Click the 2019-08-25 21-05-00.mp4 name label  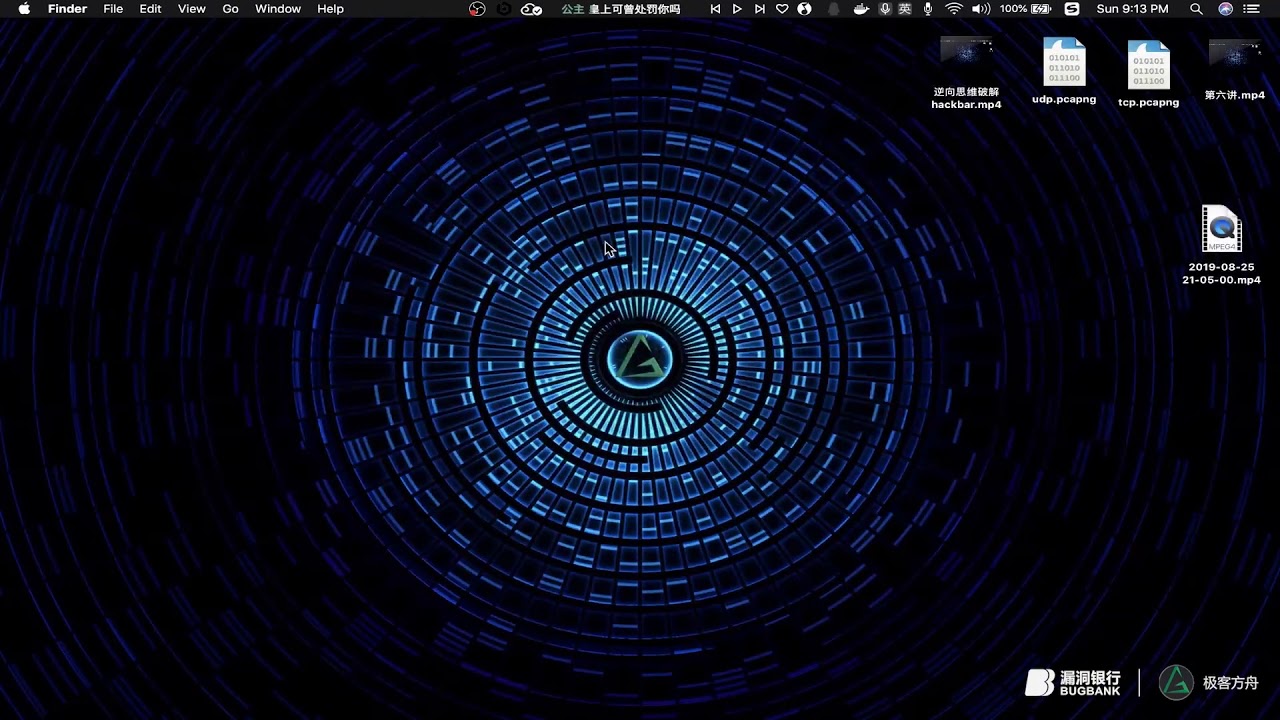[x=1221, y=274]
